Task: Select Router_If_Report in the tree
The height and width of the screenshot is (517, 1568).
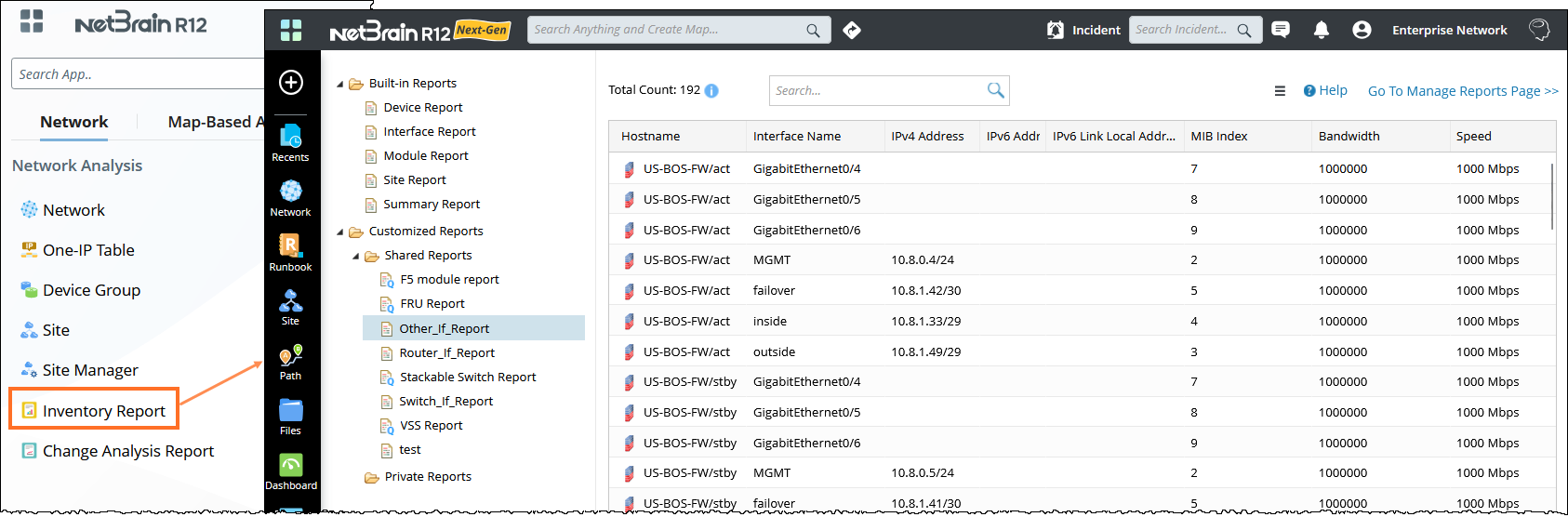Action: click(x=446, y=352)
